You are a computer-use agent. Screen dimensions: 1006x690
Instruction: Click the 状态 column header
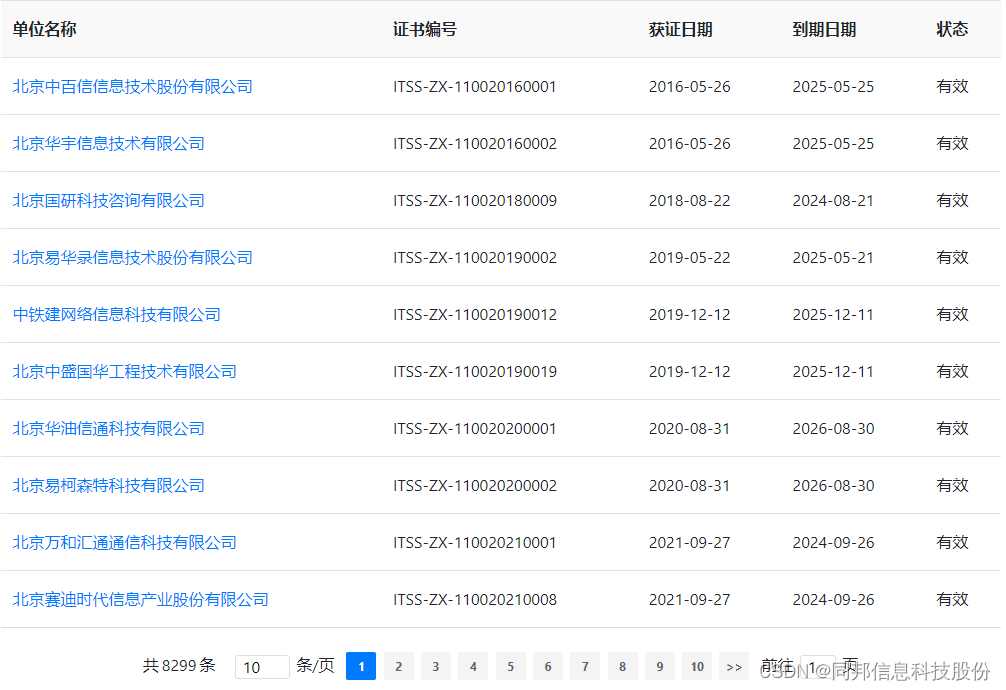click(952, 30)
